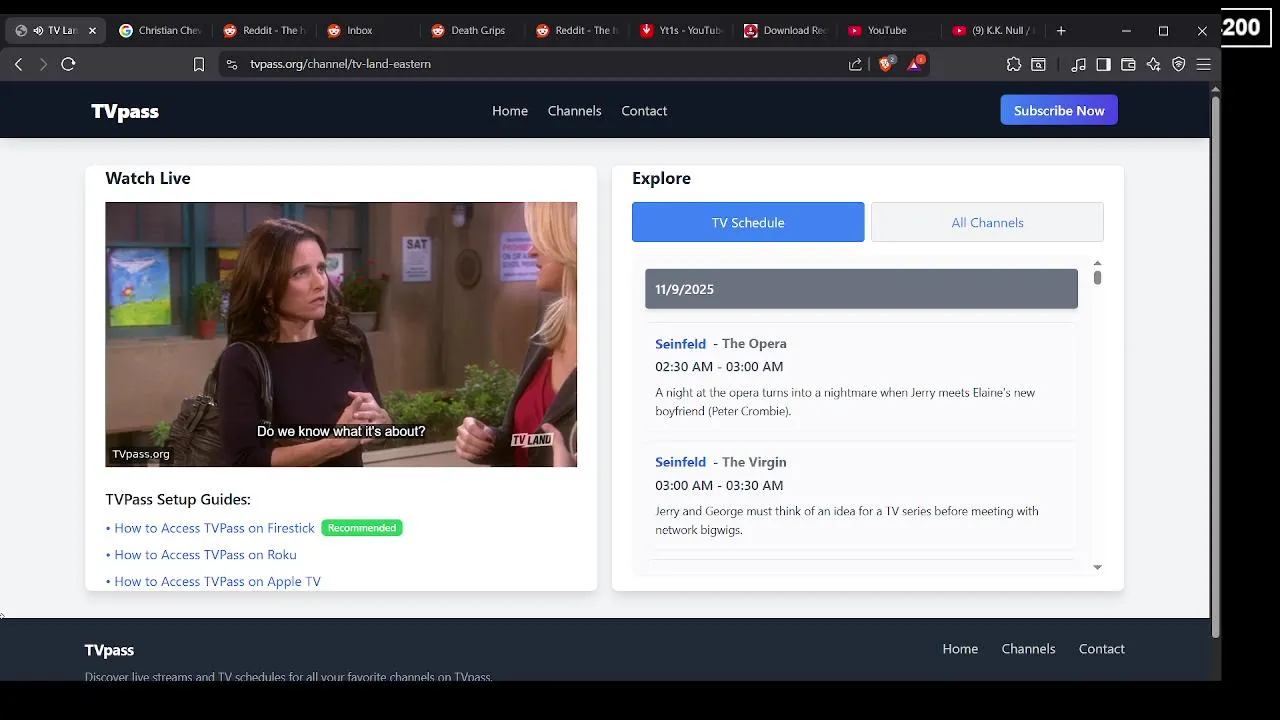Open the footer Channels link
Screen dimensions: 1280x720
(1028, 649)
